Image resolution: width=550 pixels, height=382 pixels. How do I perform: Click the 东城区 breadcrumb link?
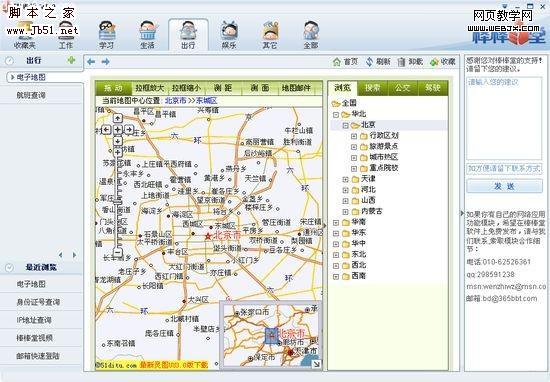coord(206,101)
